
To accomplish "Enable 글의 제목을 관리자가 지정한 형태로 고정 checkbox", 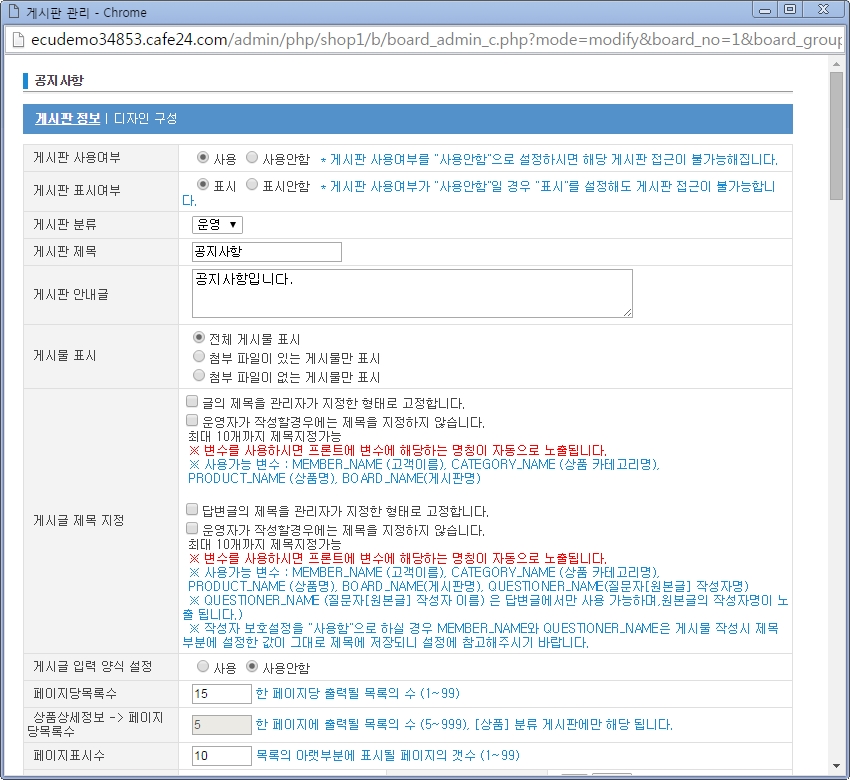I will (x=192, y=402).
